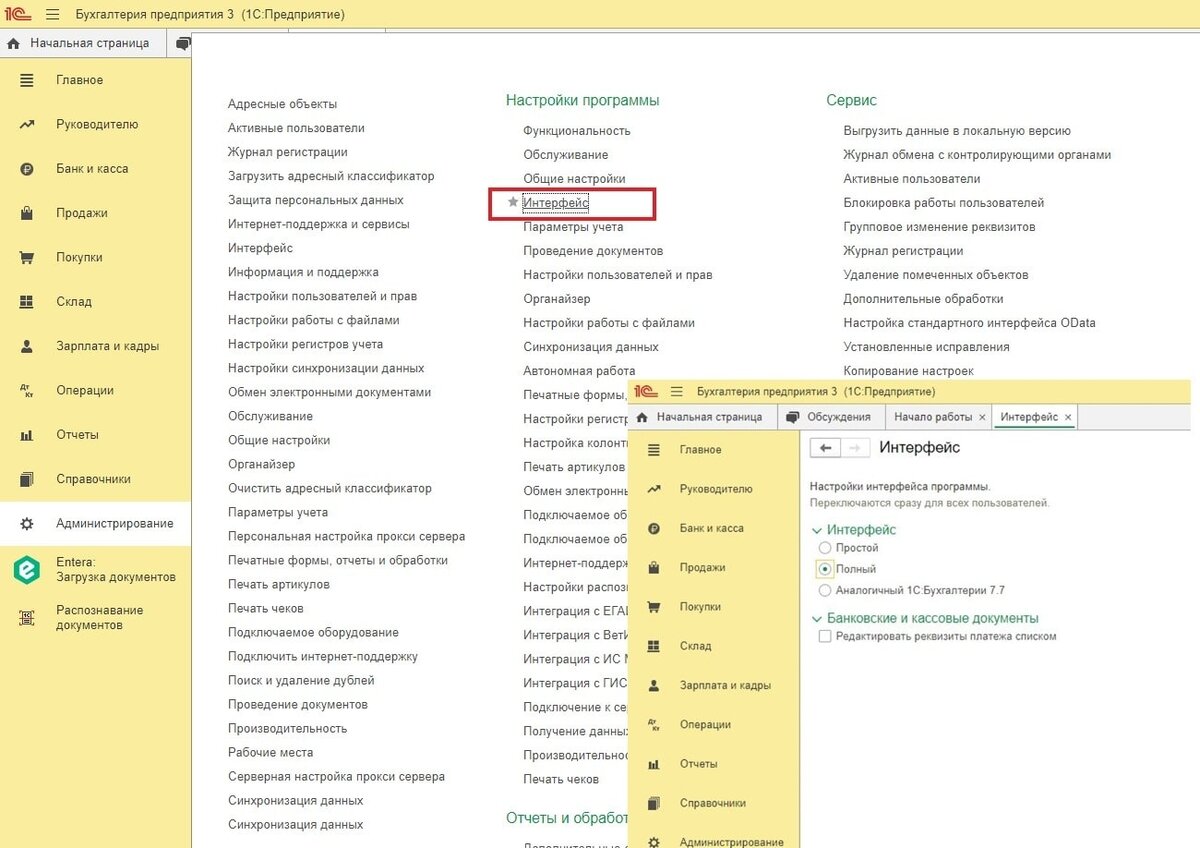This screenshot has height=848, width=1200.
Task: Click the forward arrow in the Интерфейс form
Action: [853, 448]
